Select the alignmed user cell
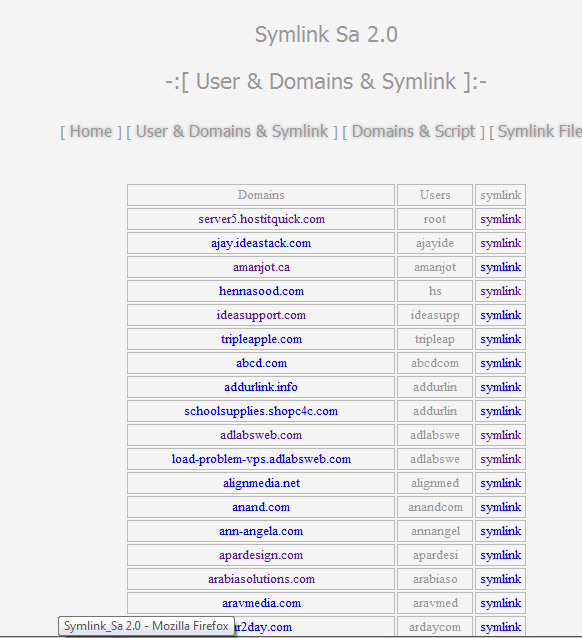Image resolution: width=582 pixels, height=638 pixels. pos(435,483)
